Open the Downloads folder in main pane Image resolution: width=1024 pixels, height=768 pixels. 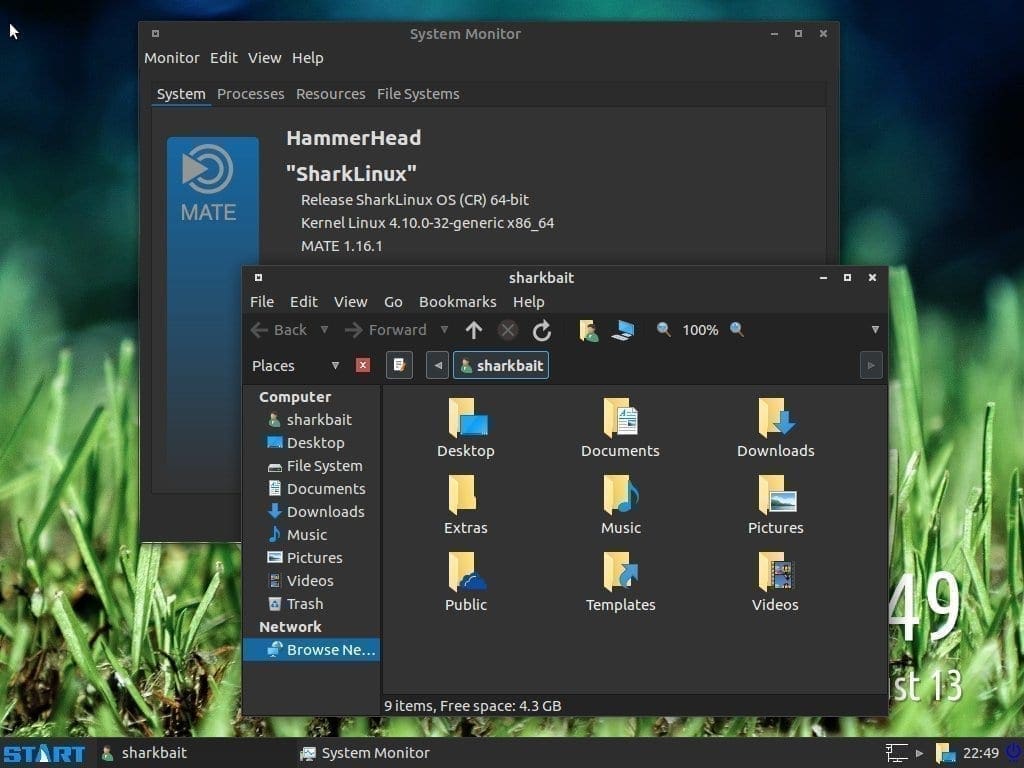click(775, 427)
